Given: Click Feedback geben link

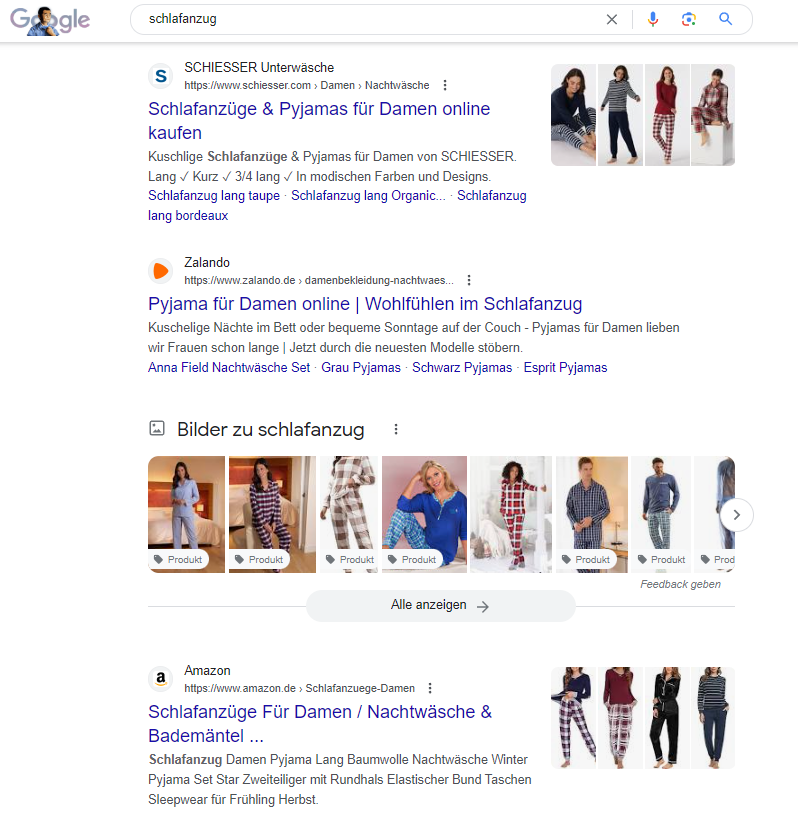Looking at the screenshot, I should (x=680, y=584).
